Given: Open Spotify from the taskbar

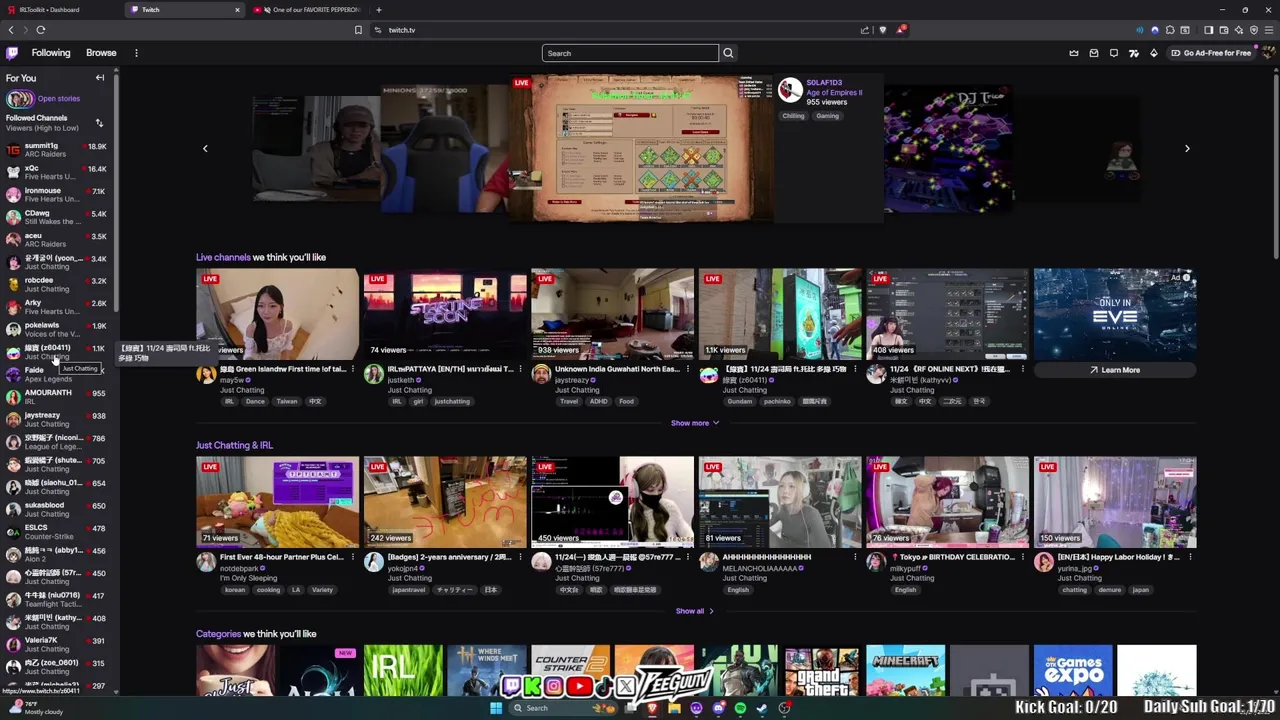Looking at the screenshot, I should (x=740, y=708).
